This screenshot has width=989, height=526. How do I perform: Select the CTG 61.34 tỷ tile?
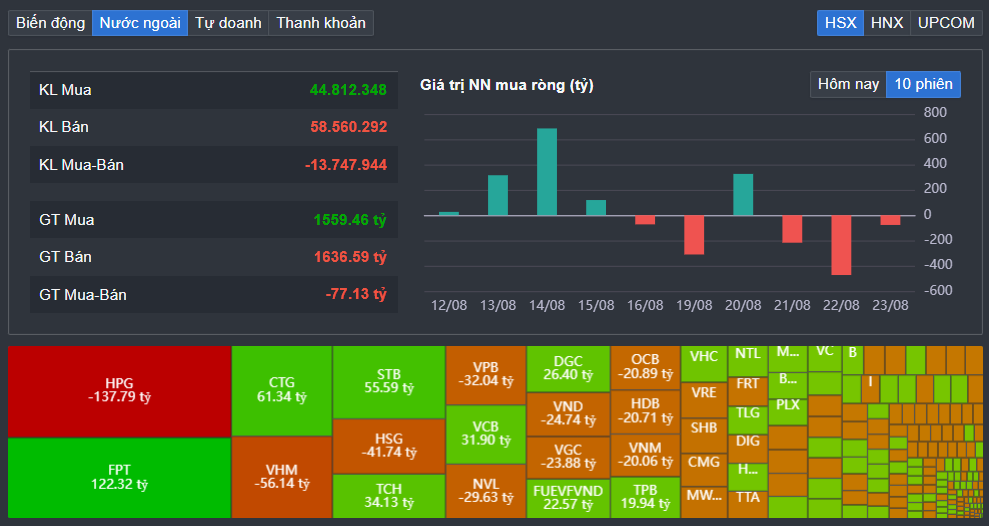coord(282,390)
